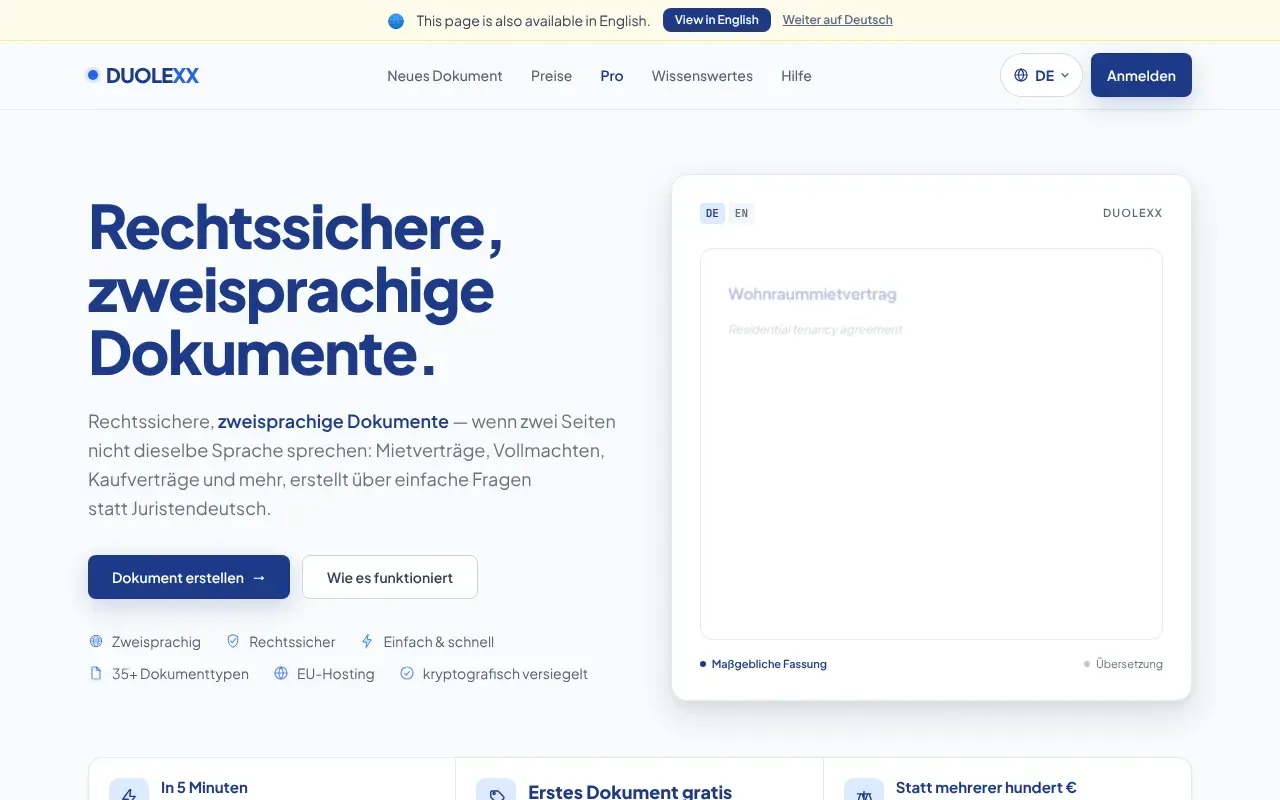
Task: Switch preview to EN language
Action: pyautogui.click(x=741, y=213)
